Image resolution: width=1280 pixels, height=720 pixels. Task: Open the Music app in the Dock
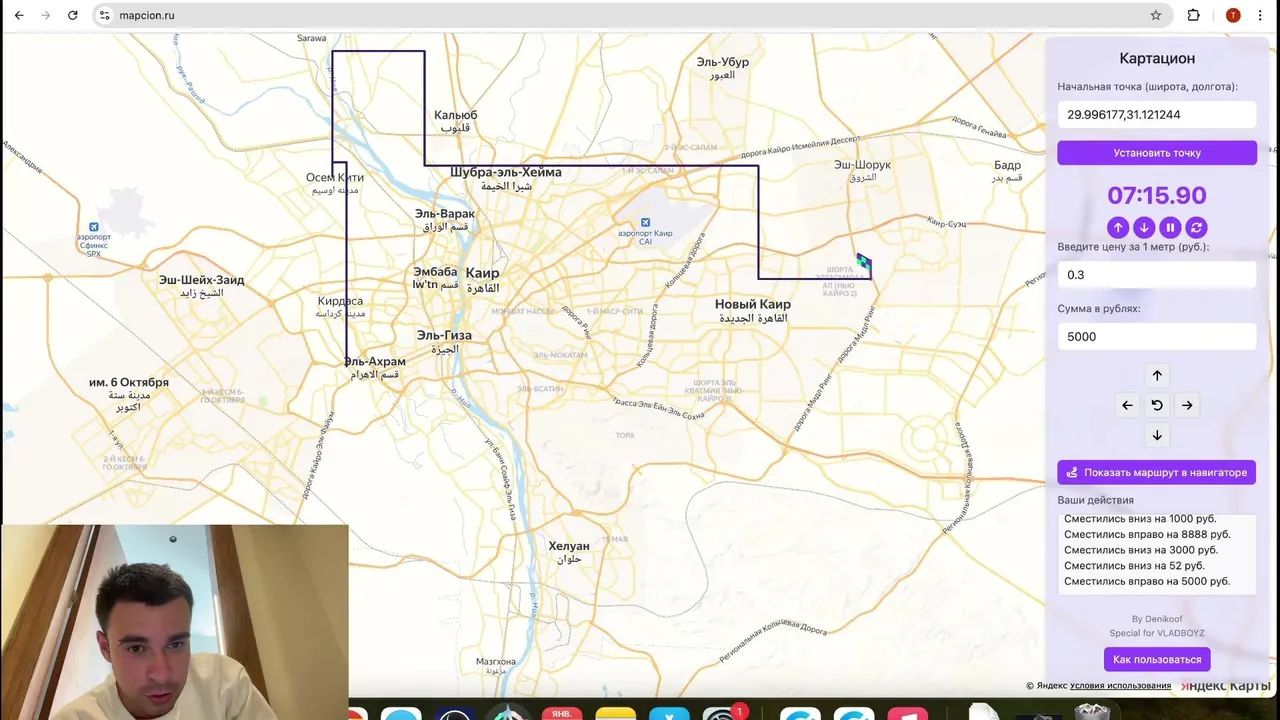[x=909, y=713]
